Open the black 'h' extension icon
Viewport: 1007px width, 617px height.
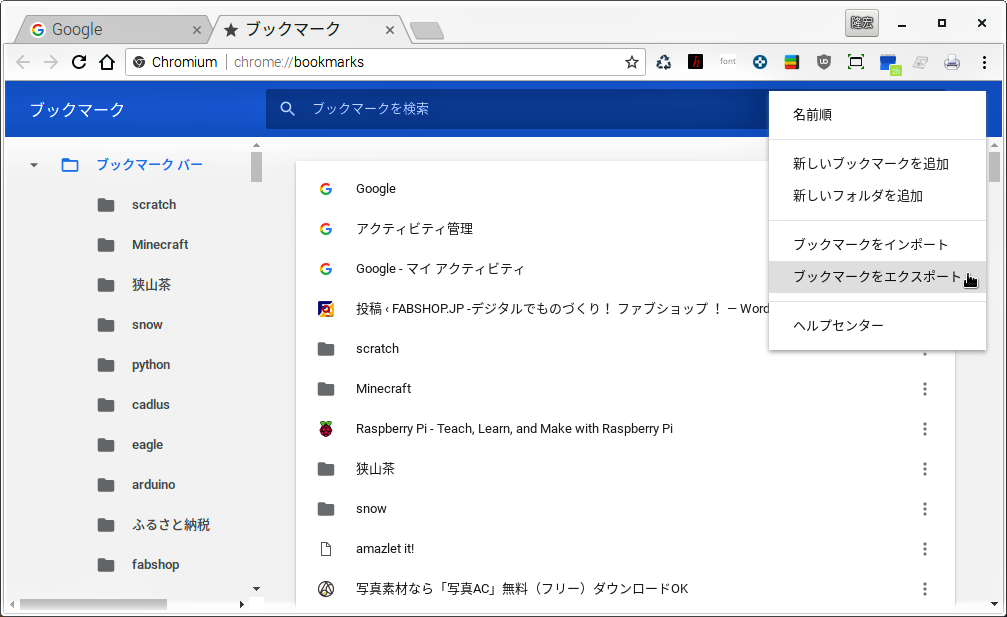pos(696,62)
